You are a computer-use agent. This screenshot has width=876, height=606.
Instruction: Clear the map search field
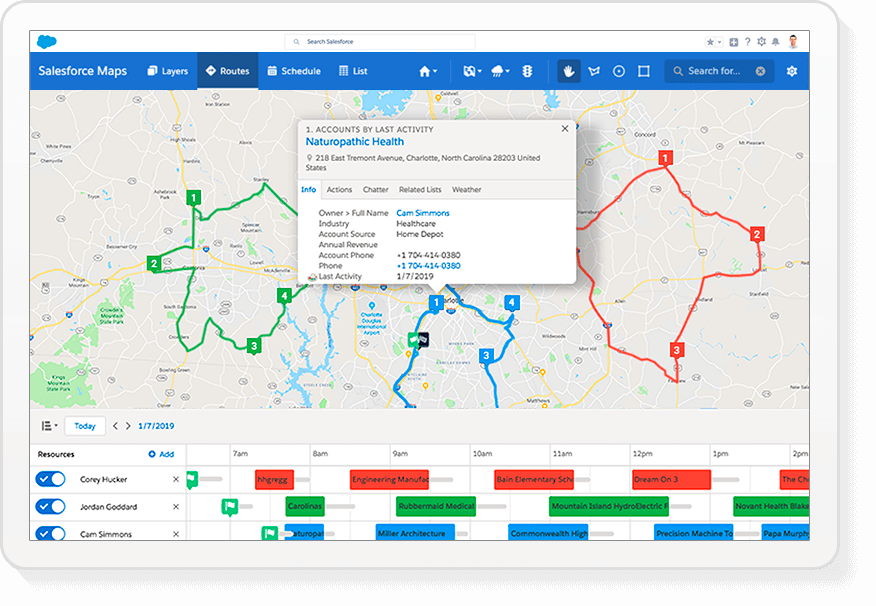tap(760, 71)
